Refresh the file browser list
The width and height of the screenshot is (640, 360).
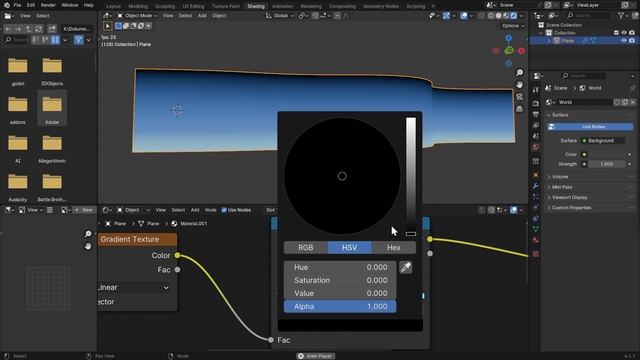(x=38, y=29)
